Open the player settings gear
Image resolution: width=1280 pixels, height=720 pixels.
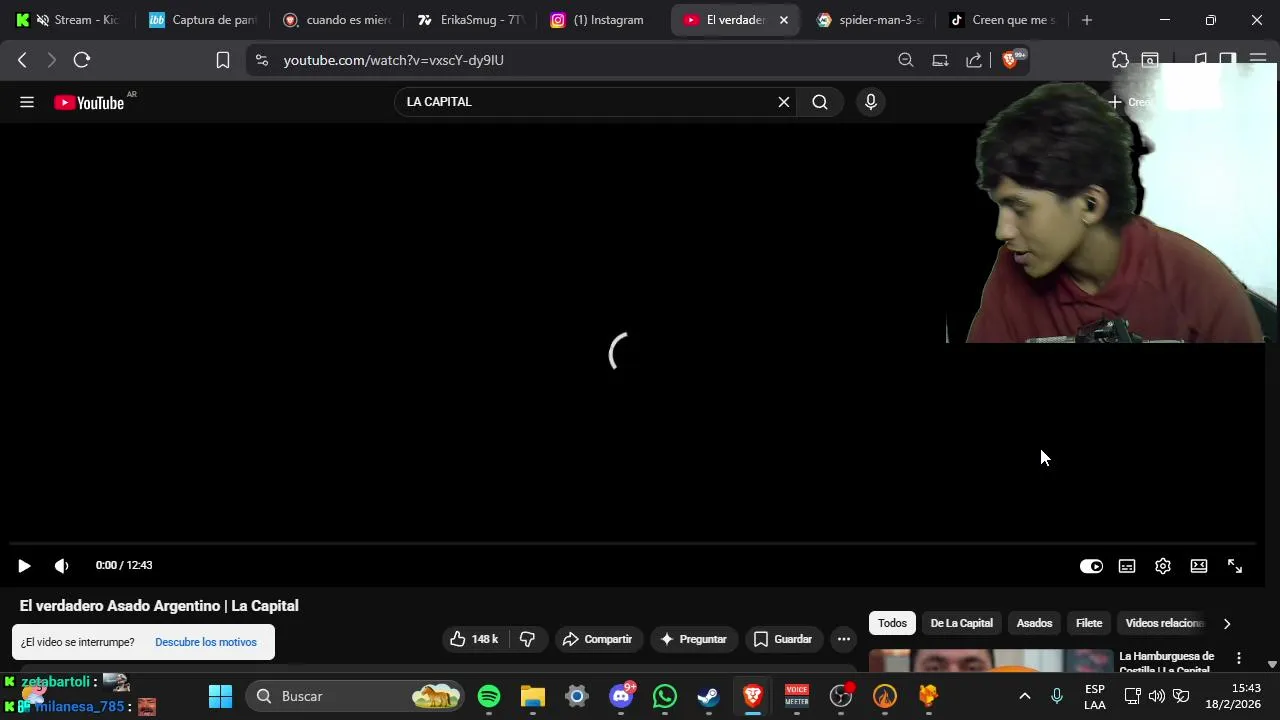coord(1163,566)
